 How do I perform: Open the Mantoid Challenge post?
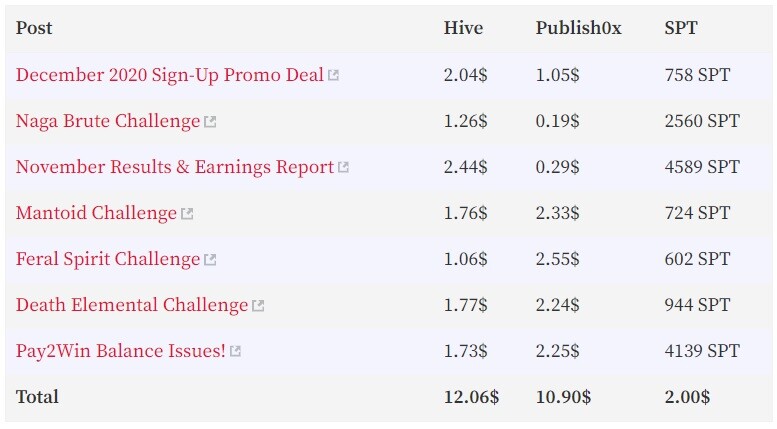tap(96, 213)
